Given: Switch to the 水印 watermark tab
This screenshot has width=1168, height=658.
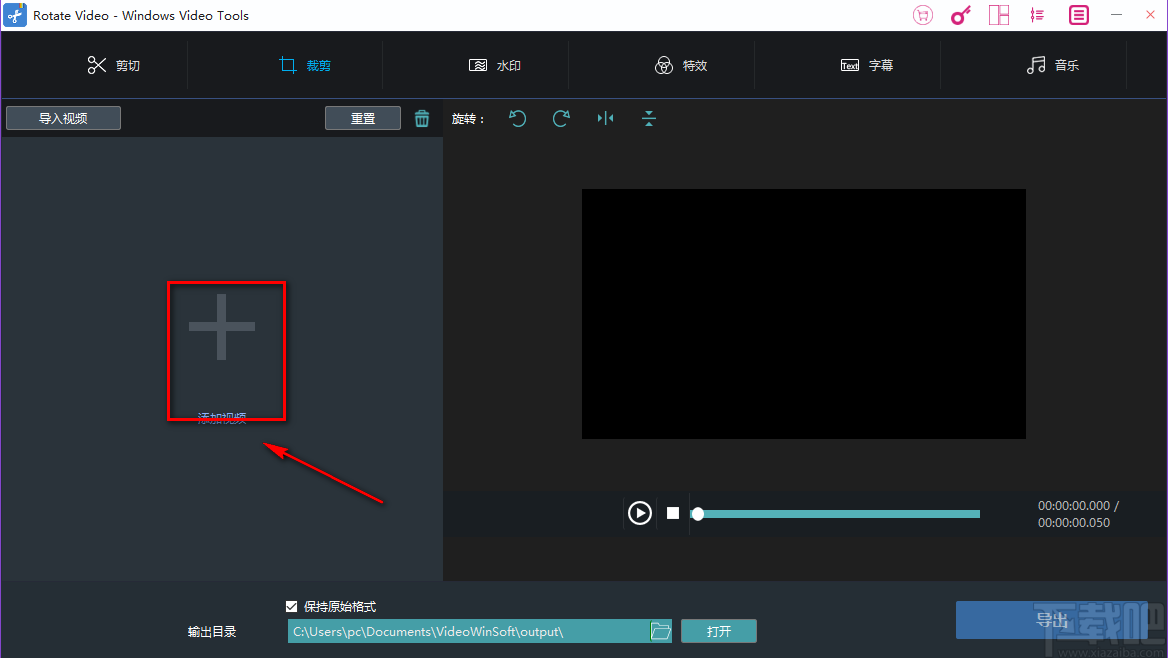Looking at the screenshot, I should pyautogui.click(x=495, y=64).
